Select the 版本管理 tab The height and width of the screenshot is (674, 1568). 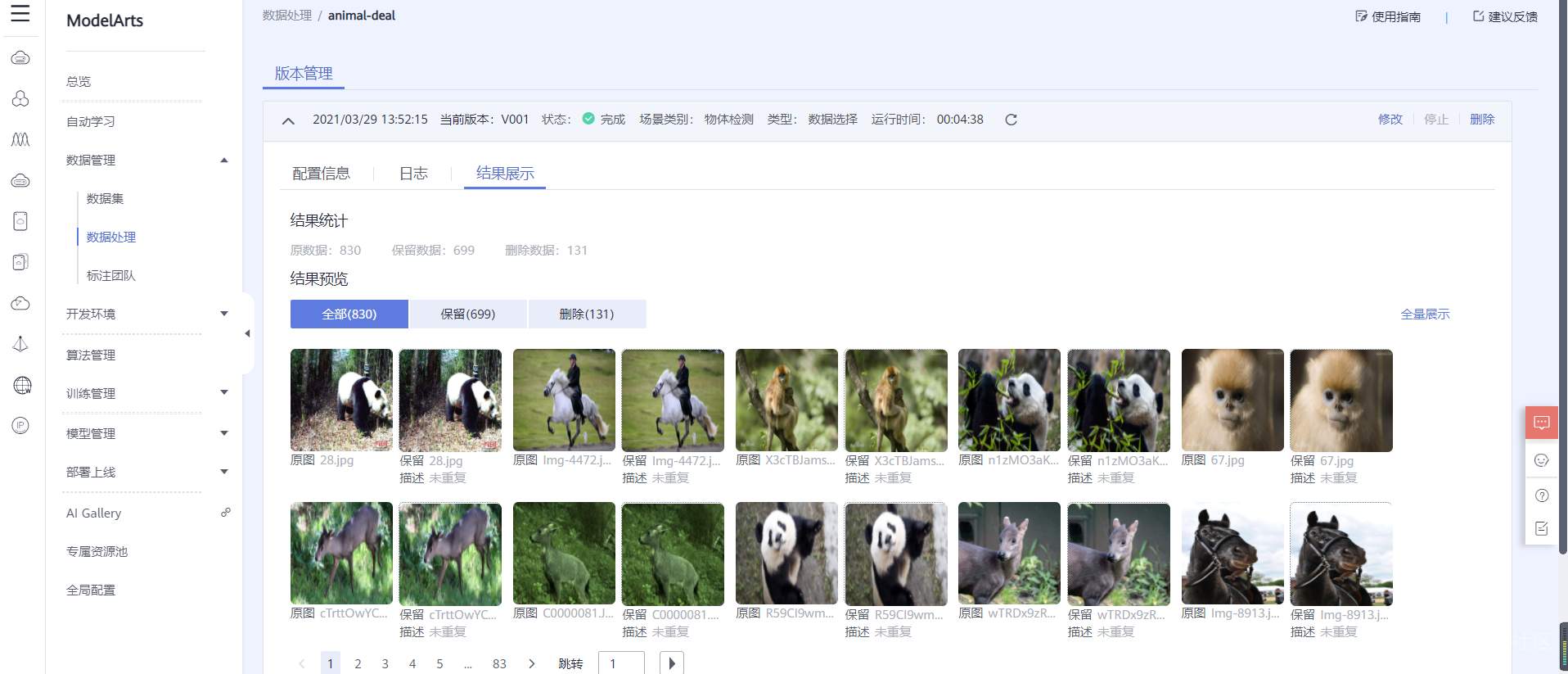(x=304, y=73)
